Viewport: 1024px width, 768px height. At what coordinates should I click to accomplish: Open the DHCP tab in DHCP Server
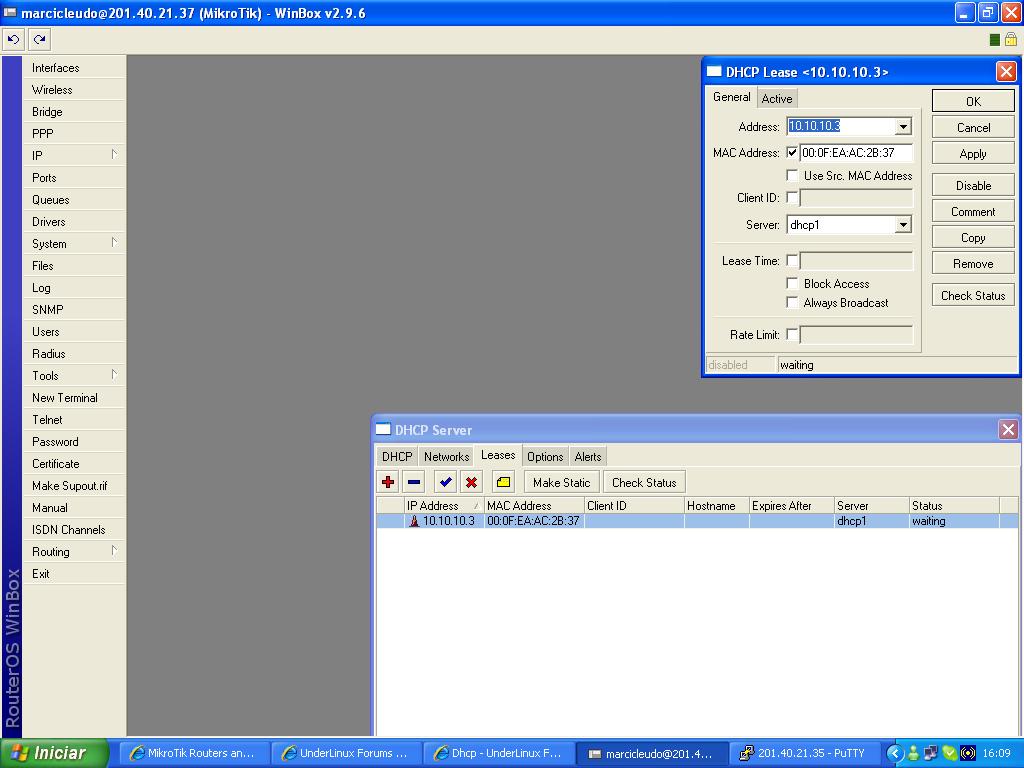397,456
